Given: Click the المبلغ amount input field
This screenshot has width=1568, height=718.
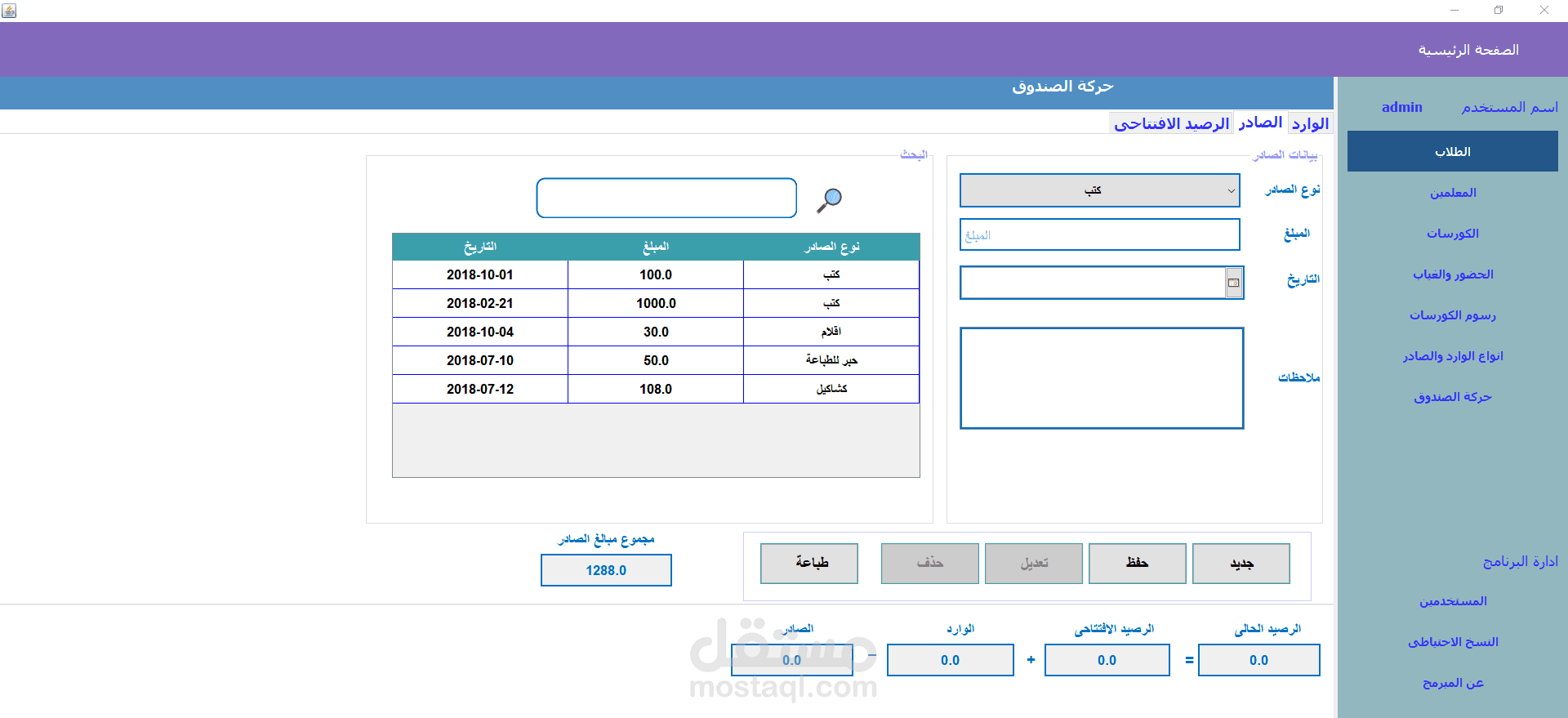Looking at the screenshot, I should (1099, 234).
